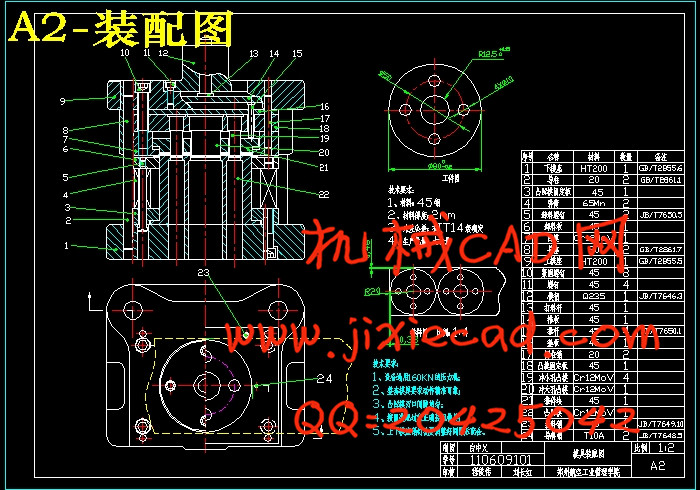Select part callout number 13 label
This screenshot has width=700, height=490.
[x=254, y=54]
